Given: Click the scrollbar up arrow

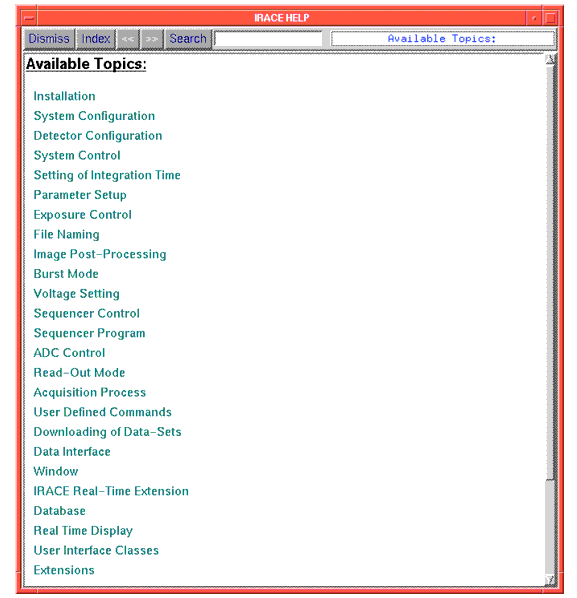Looking at the screenshot, I should point(550,59).
